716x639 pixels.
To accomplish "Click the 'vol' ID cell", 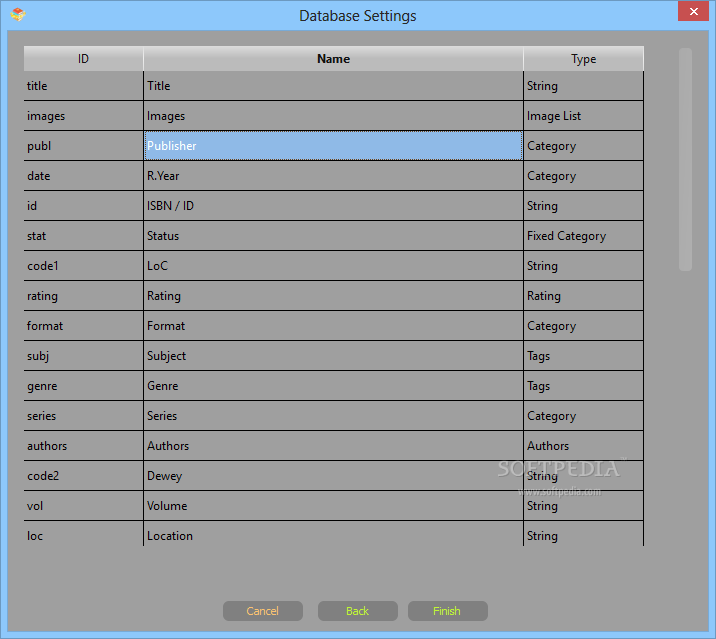I will click(x=84, y=506).
